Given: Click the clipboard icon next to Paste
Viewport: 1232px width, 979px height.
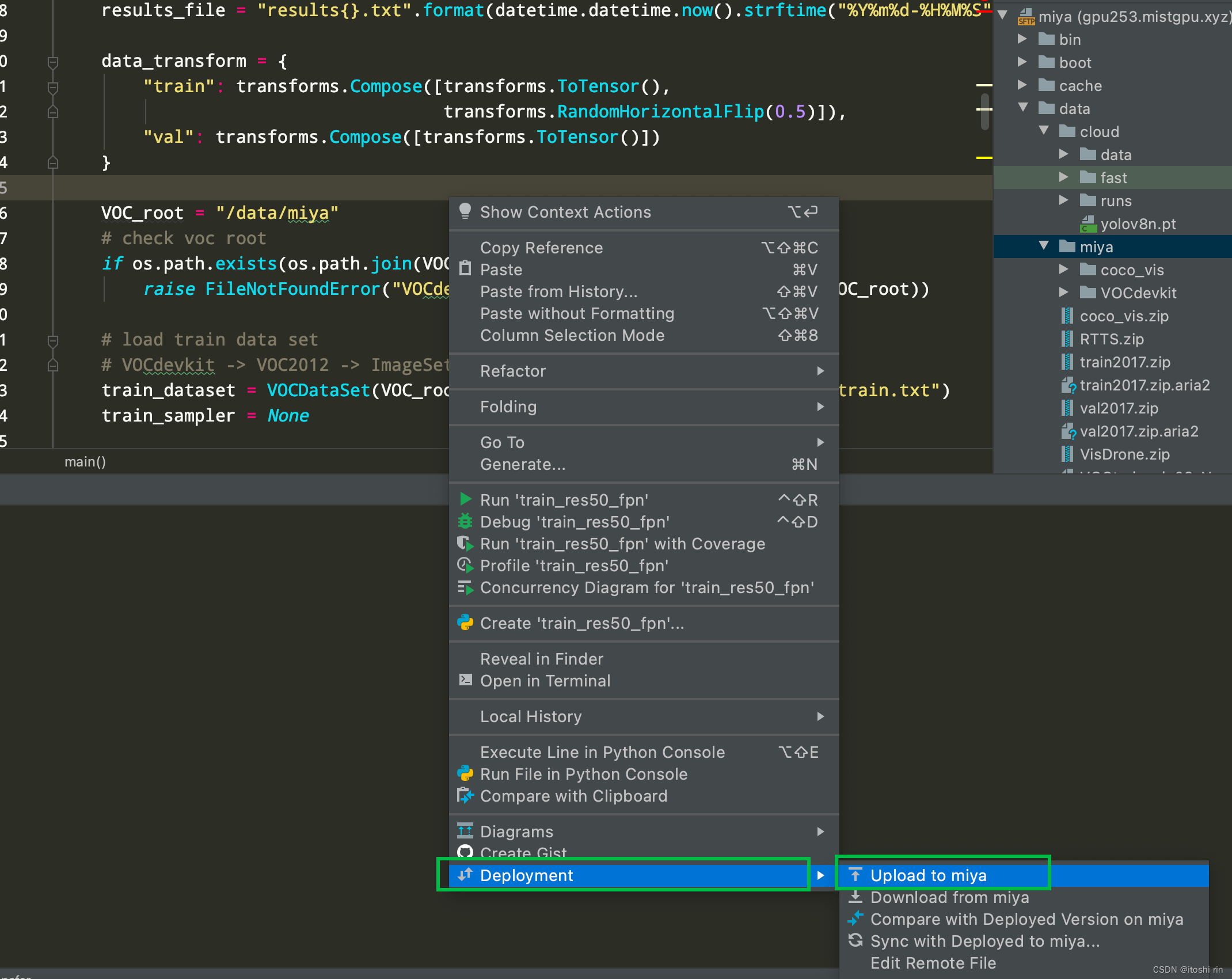Looking at the screenshot, I should 465,268.
